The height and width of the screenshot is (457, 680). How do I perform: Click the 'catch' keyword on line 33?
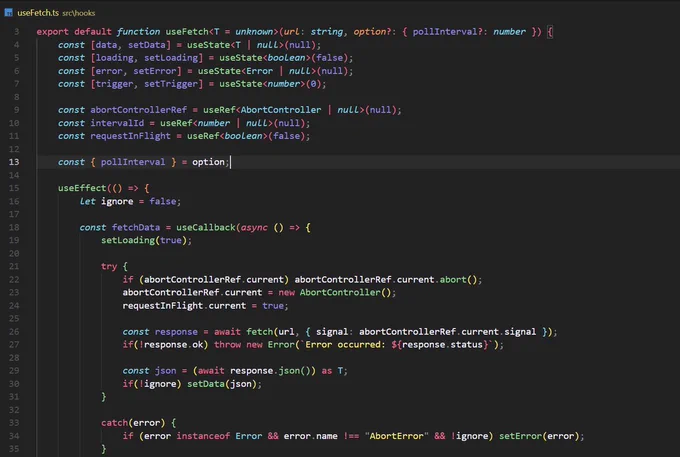114,423
